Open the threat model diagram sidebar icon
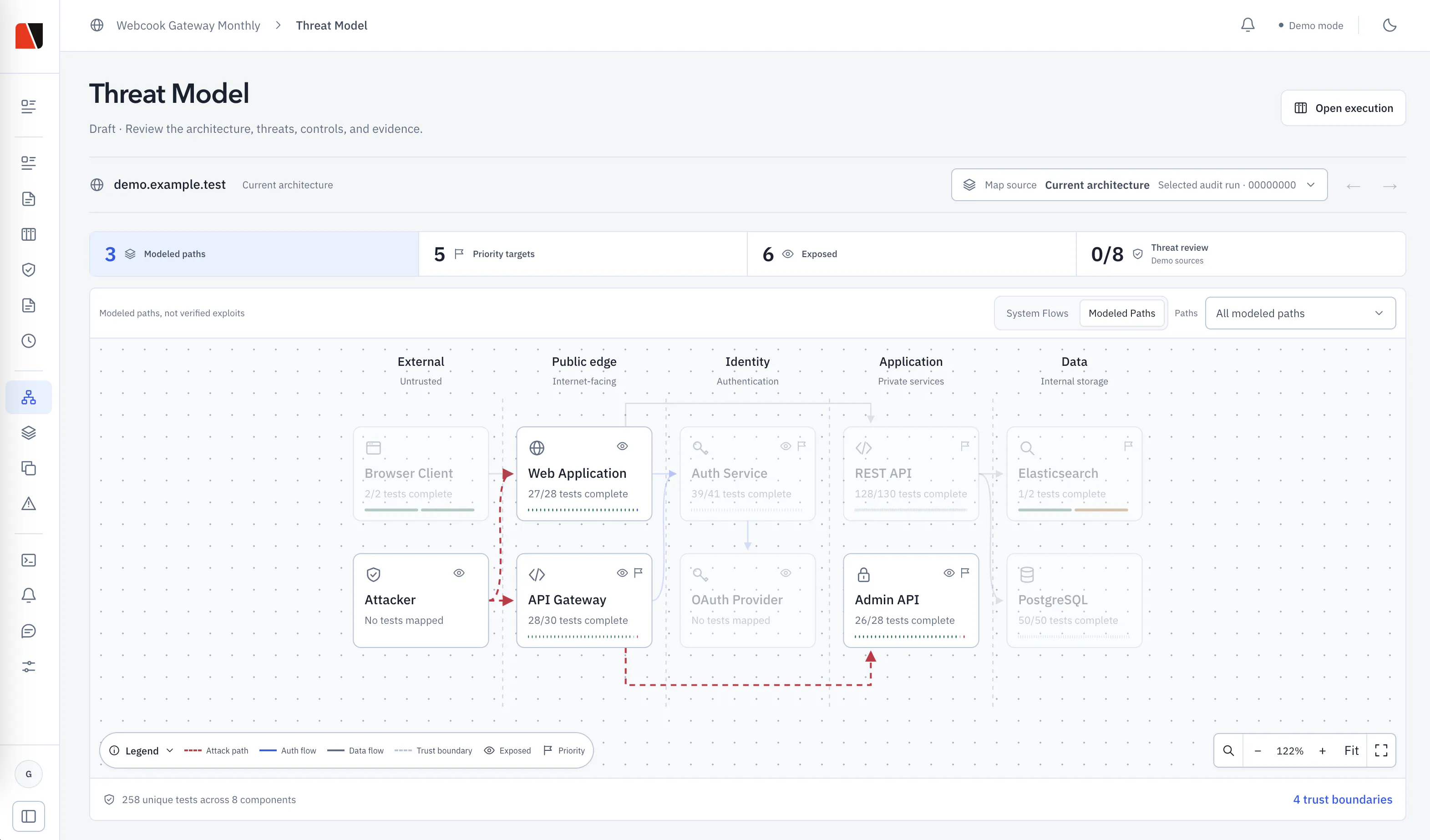Viewport: 1430px width, 840px height. click(28, 397)
